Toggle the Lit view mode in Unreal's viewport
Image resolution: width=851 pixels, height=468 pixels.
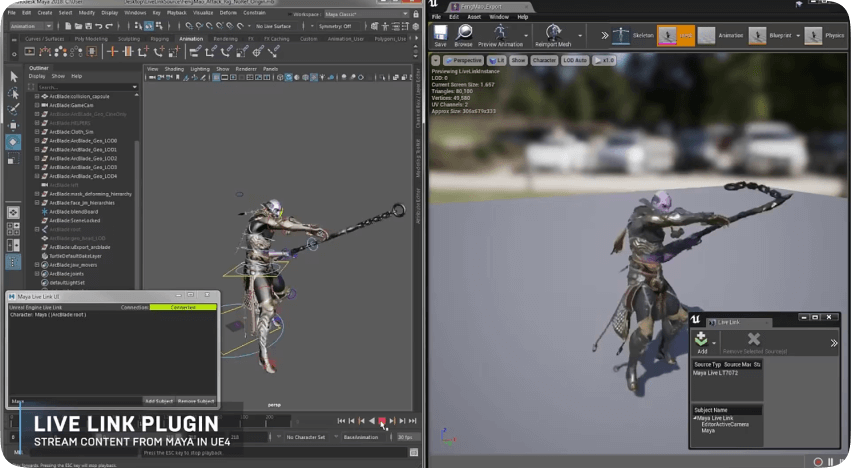point(497,60)
